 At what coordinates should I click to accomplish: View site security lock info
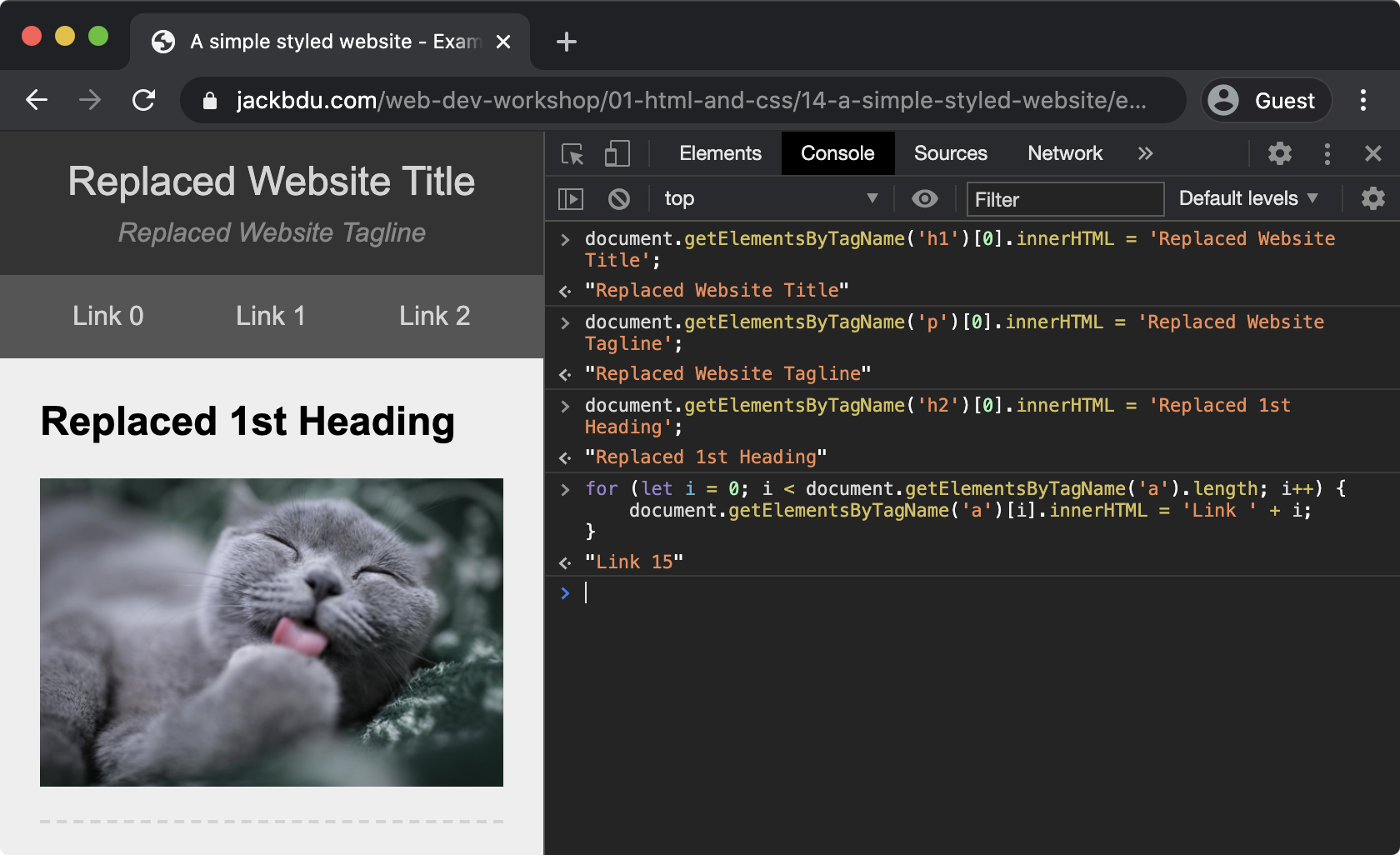[210, 101]
